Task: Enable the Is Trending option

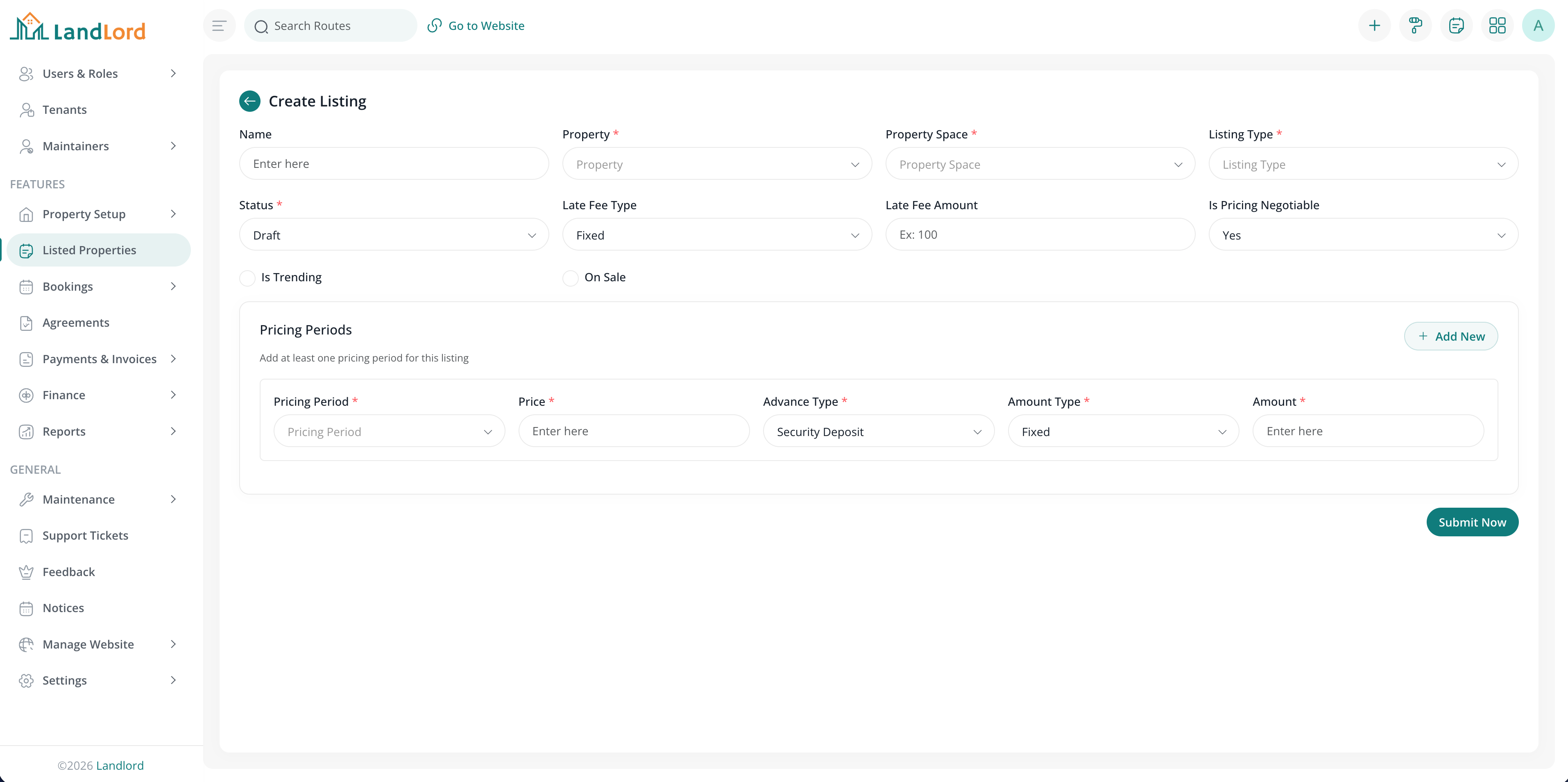Action: pyautogui.click(x=247, y=278)
